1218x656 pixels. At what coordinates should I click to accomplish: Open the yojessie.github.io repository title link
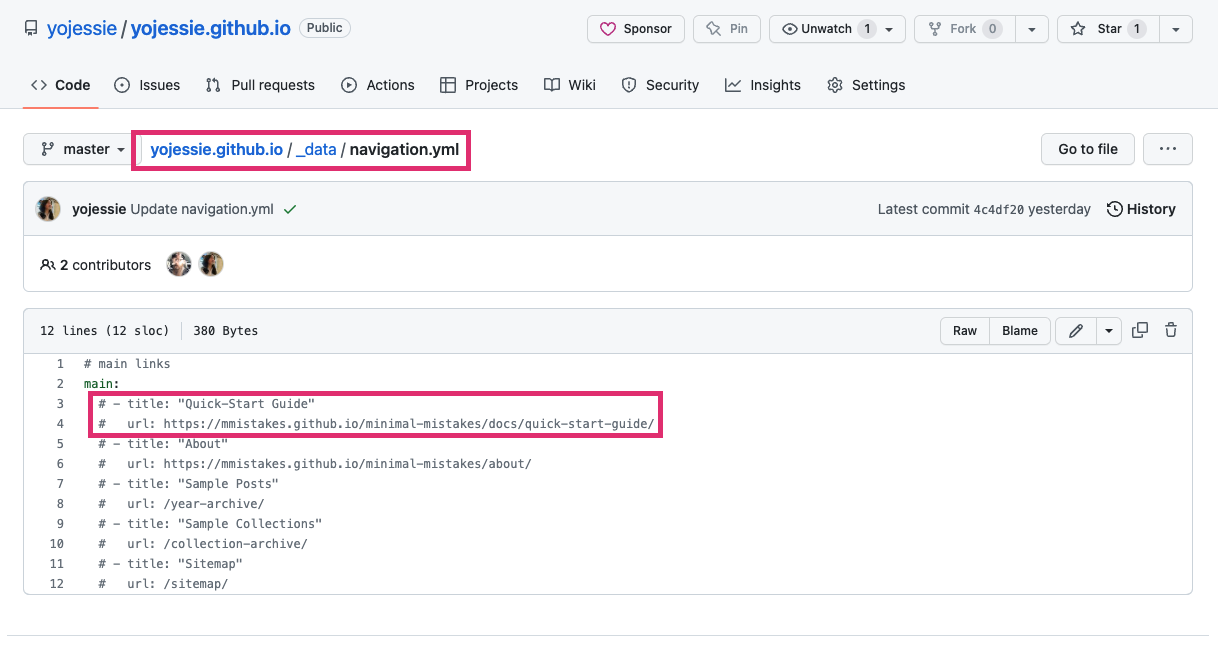(211, 29)
